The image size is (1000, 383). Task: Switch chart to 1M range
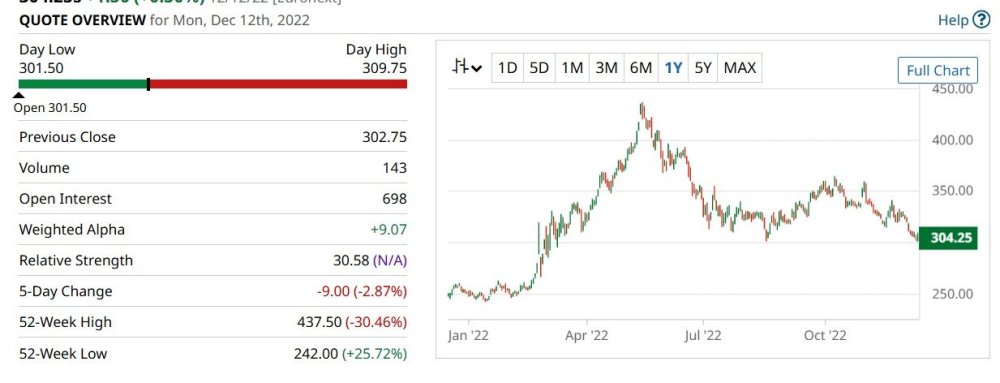coord(572,68)
